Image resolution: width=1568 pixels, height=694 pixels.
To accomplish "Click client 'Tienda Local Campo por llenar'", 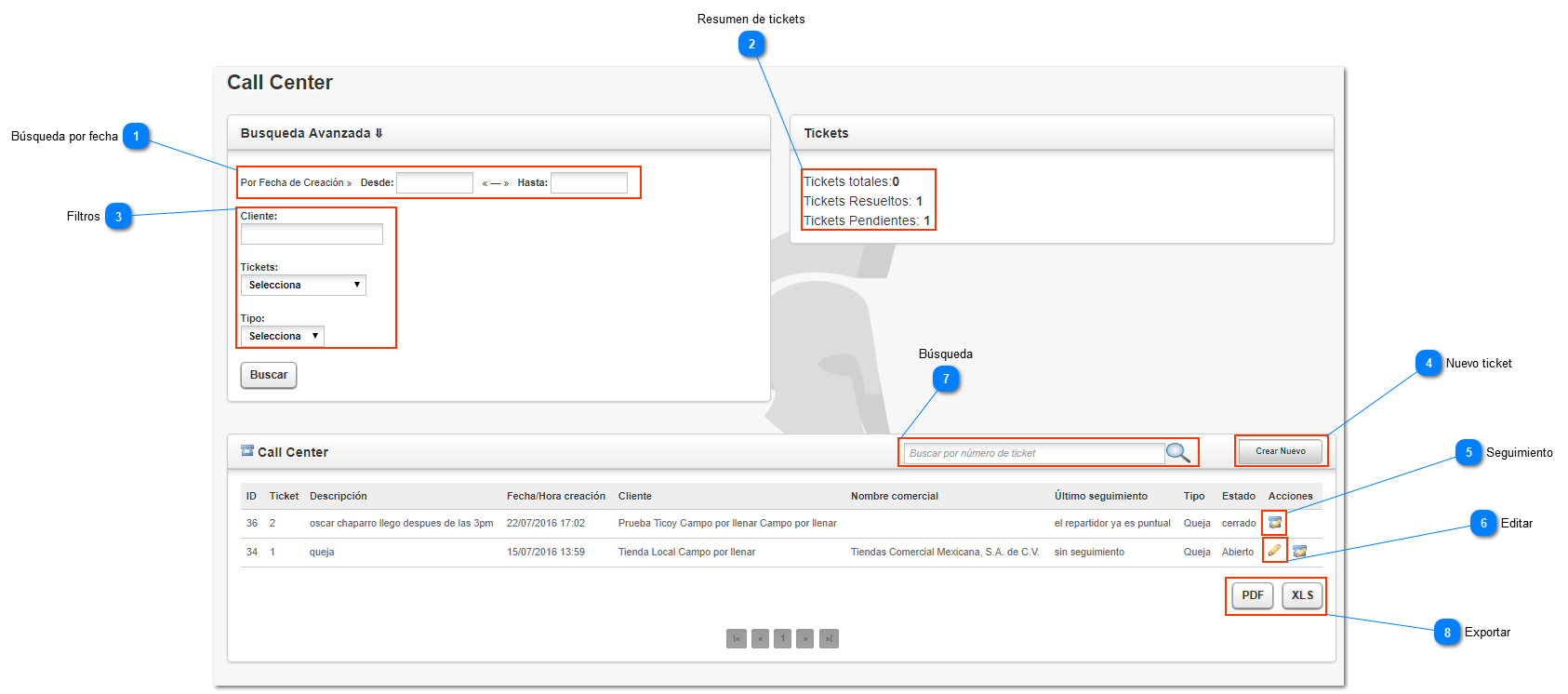I will (687, 552).
